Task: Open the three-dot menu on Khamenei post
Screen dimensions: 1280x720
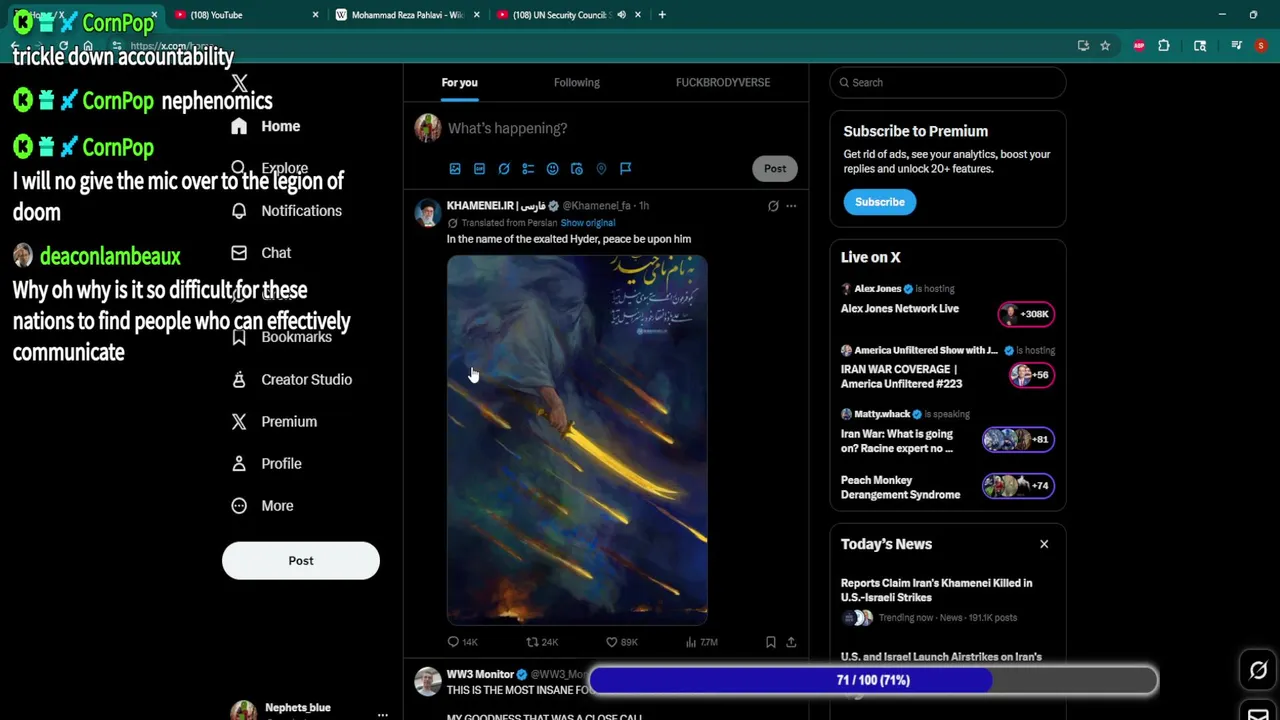Action: pyautogui.click(x=791, y=206)
